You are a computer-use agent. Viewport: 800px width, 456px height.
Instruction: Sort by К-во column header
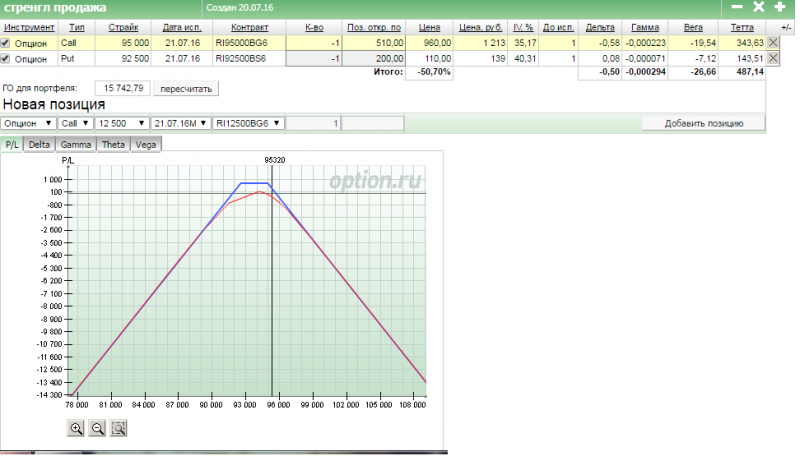314,28
